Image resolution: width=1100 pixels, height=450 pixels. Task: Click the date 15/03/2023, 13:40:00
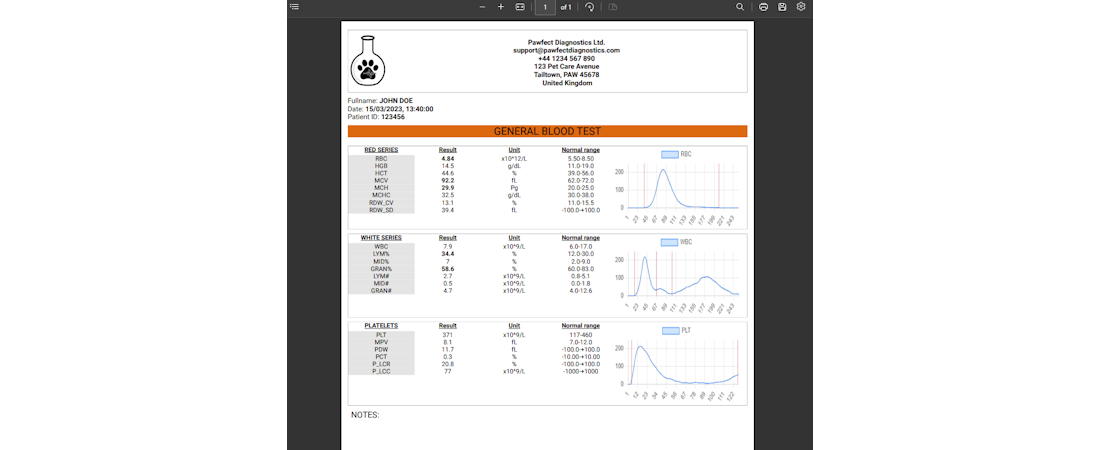(x=399, y=109)
